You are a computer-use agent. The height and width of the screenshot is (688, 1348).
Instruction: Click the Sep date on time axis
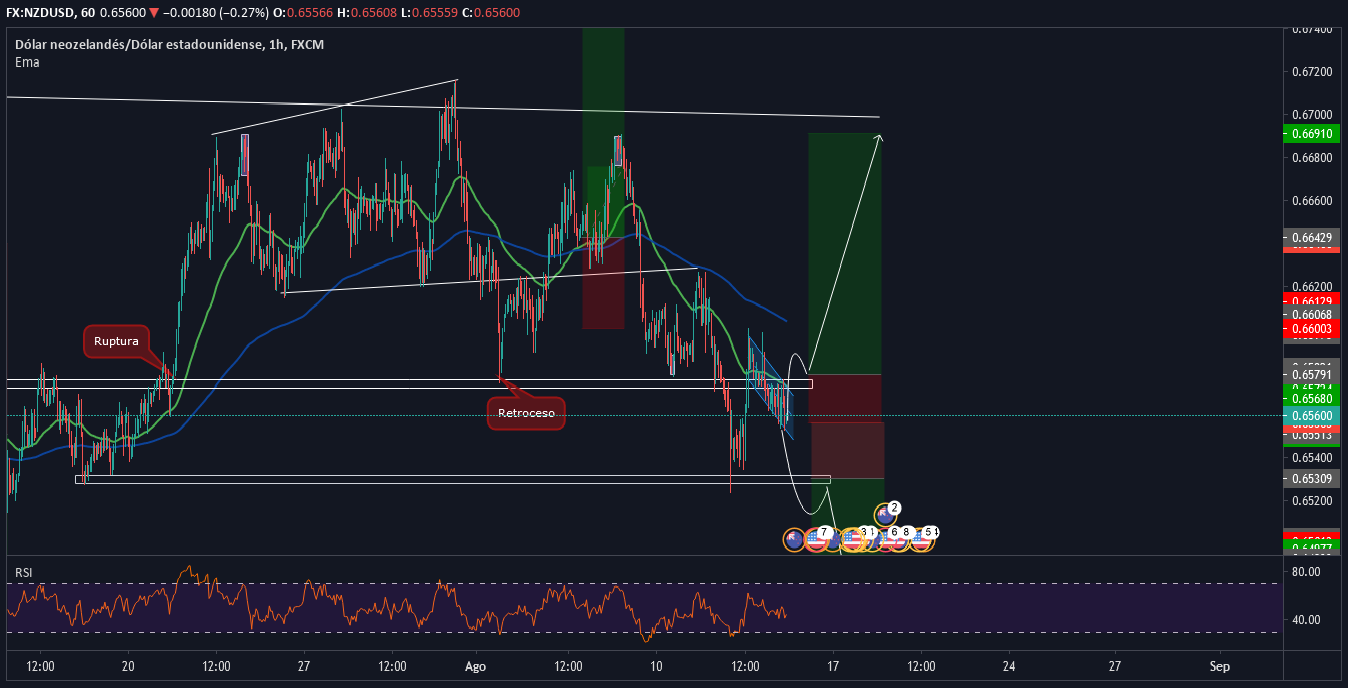(1218, 665)
